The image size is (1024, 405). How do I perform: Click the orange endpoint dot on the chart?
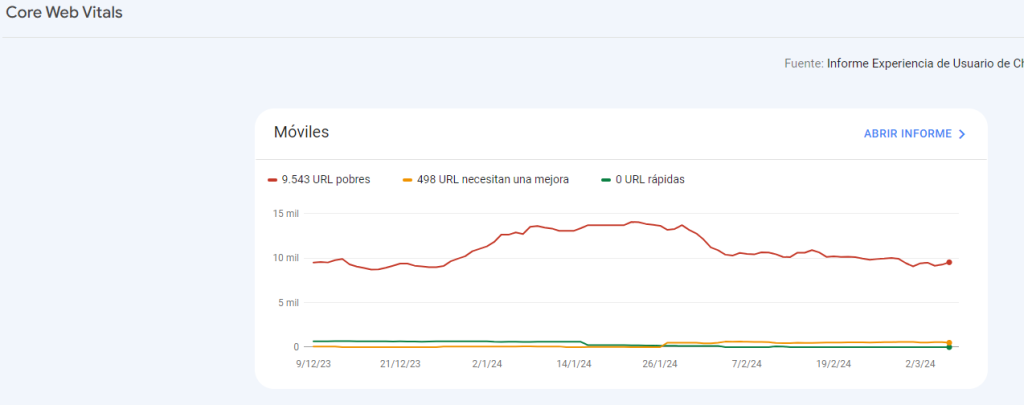point(949,342)
